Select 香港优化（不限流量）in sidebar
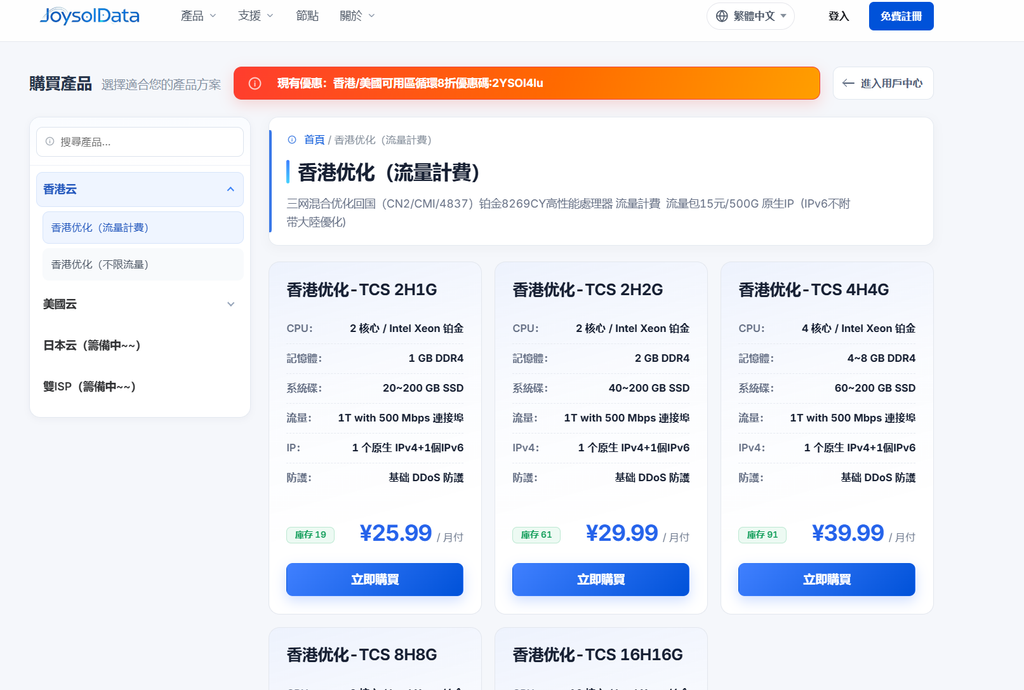 pos(143,264)
